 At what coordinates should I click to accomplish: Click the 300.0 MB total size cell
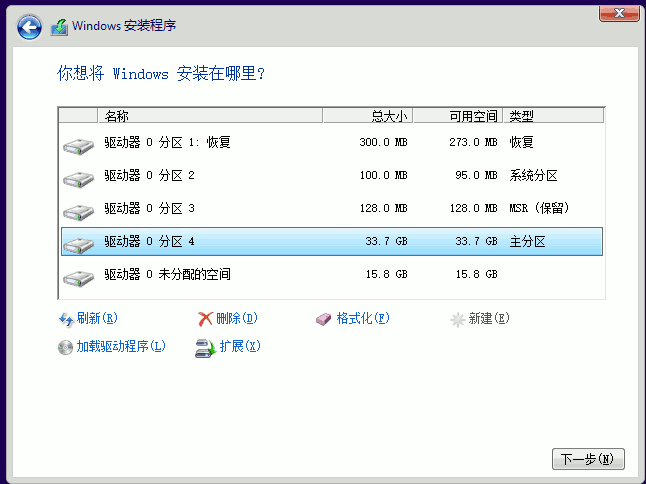coord(383,143)
